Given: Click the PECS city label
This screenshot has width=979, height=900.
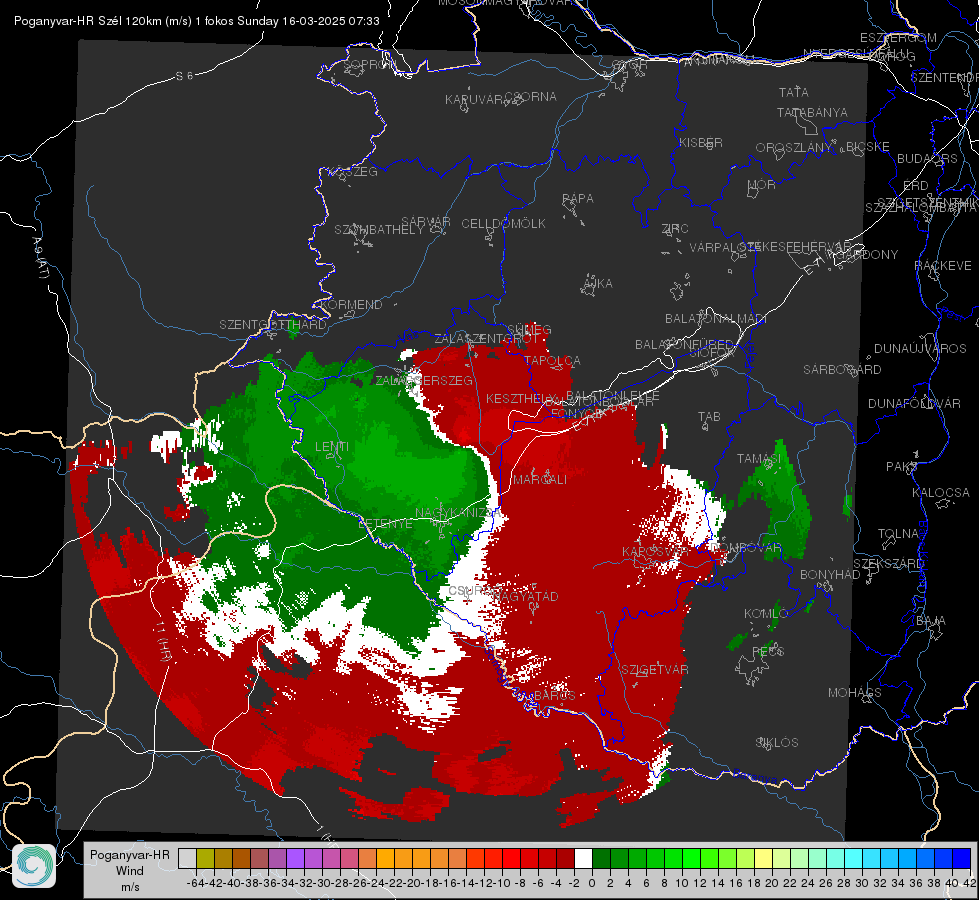Looking at the screenshot, I should pos(768,651).
